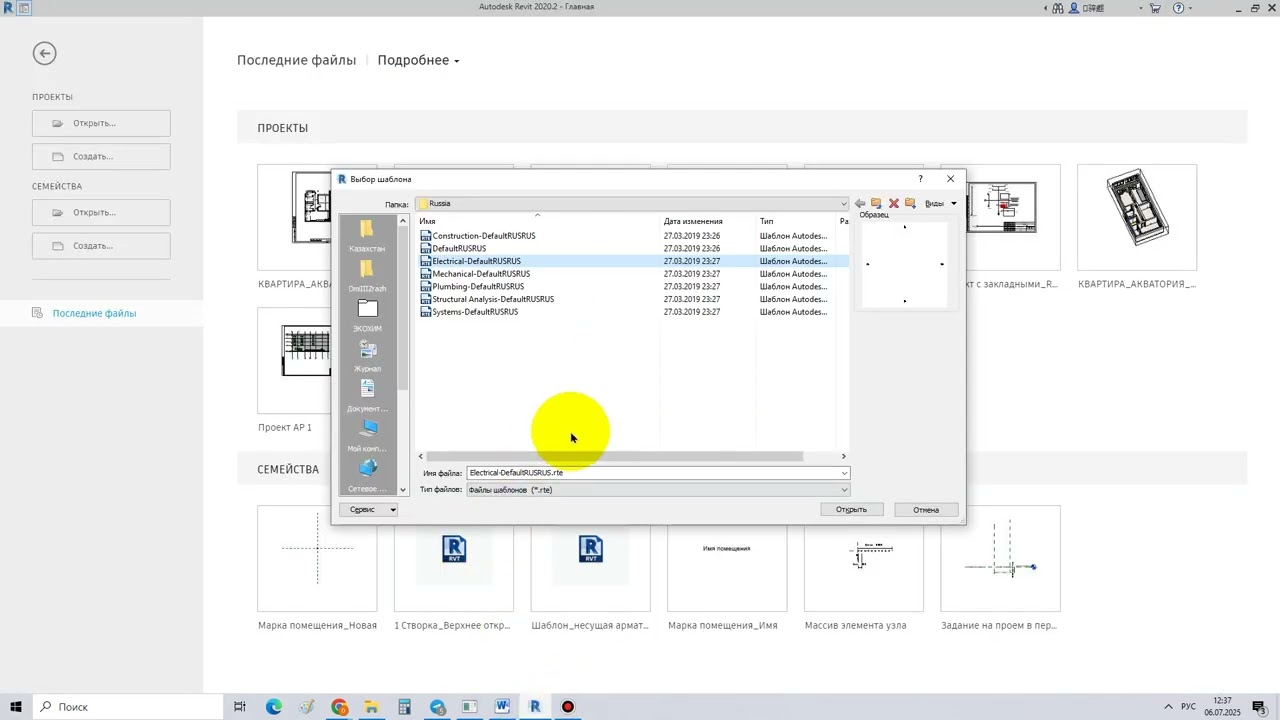The width and height of the screenshot is (1280, 720).
Task: Click the Revit taskbar icon
Action: pos(535,707)
